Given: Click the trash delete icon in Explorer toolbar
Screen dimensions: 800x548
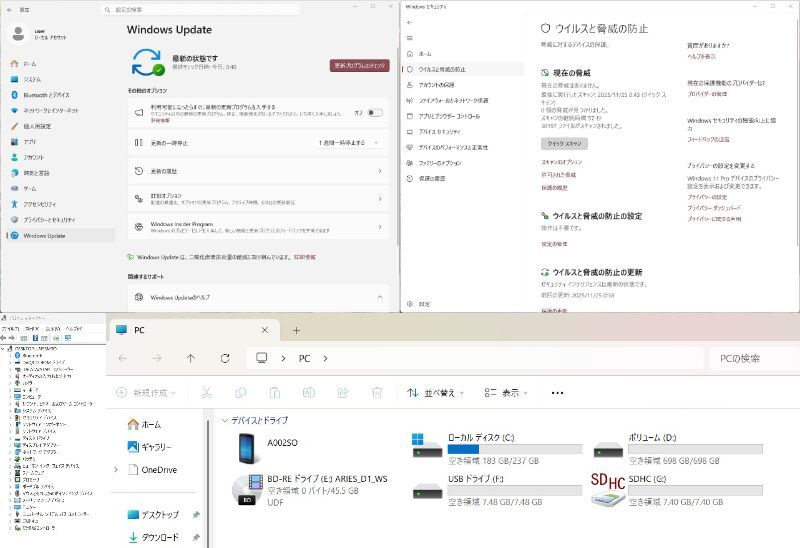Looking at the screenshot, I should tap(377, 392).
